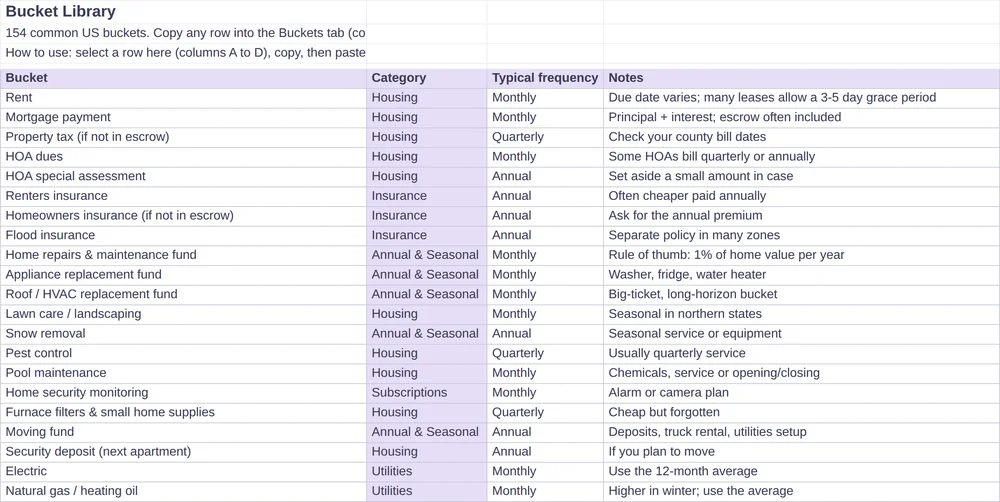Click 'Quarterly' frequency in Pest control row
The width and height of the screenshot is (1000, 502).
coord(545,353)
